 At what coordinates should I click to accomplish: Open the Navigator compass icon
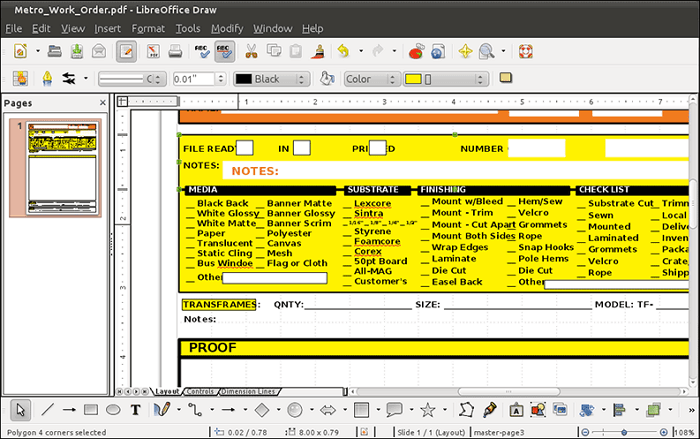coord(465,51)
